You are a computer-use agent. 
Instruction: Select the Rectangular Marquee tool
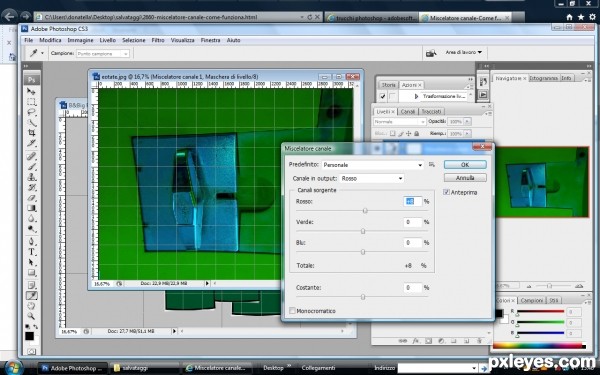[31, 102]
